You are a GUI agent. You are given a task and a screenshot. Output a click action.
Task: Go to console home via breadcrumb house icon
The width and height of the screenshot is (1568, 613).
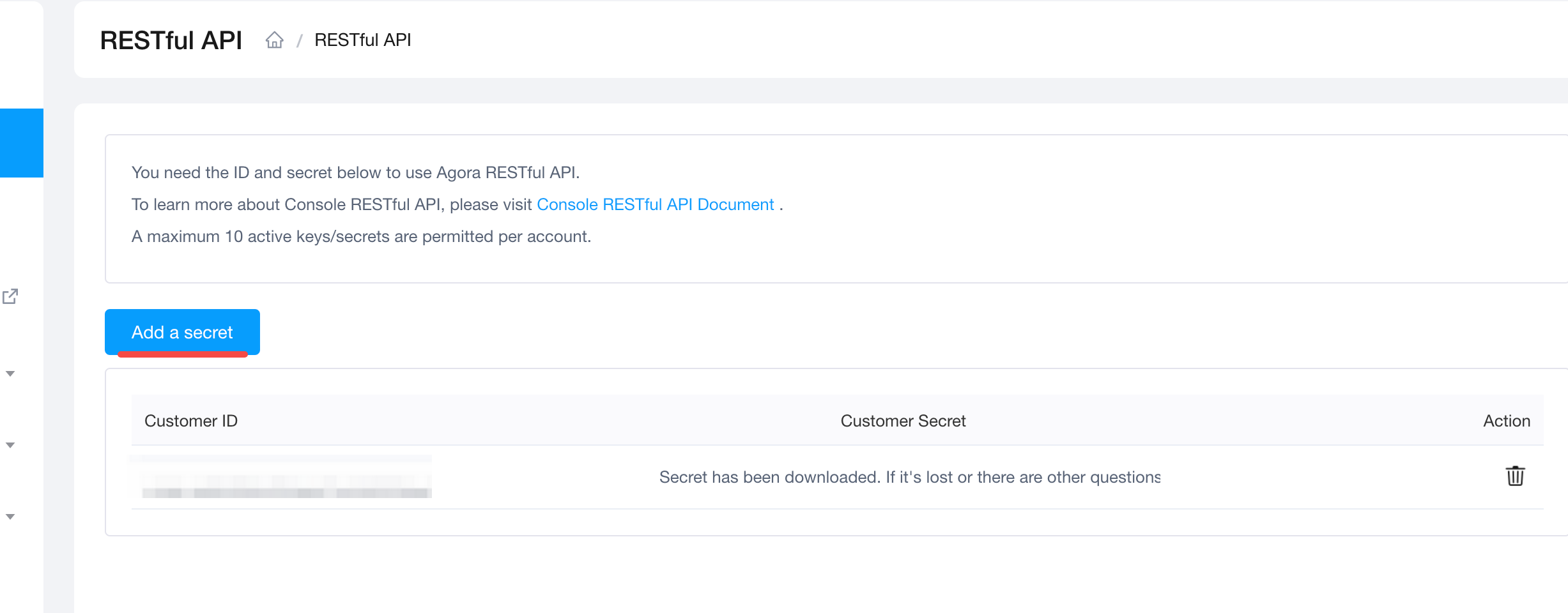click(x=275, y=40)
